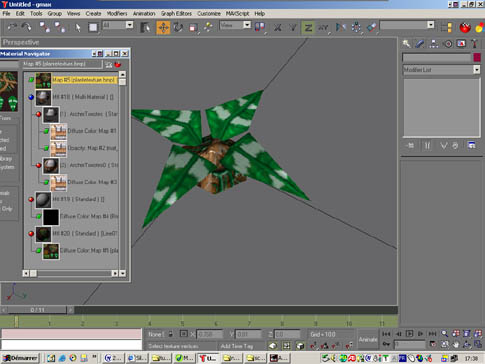Click the Play Animation button
Image resolution: width=485 pixels, height=364 pixels.
410,334
